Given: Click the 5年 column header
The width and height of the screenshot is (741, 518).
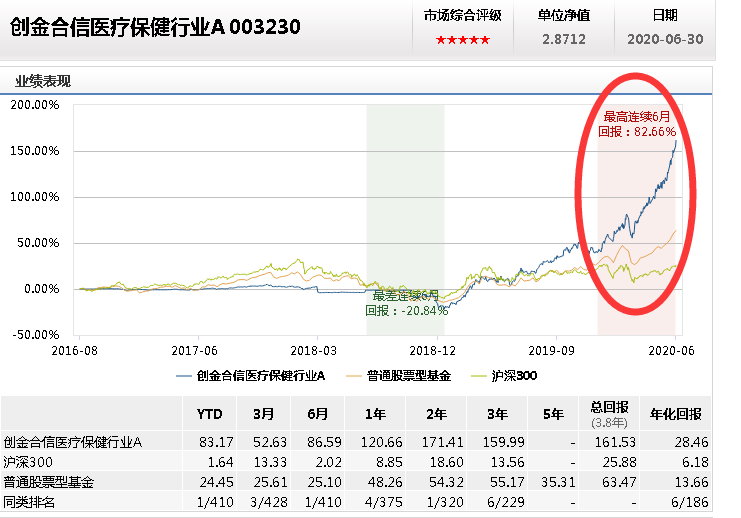Looking at the screenshot, I should point(553,414).
